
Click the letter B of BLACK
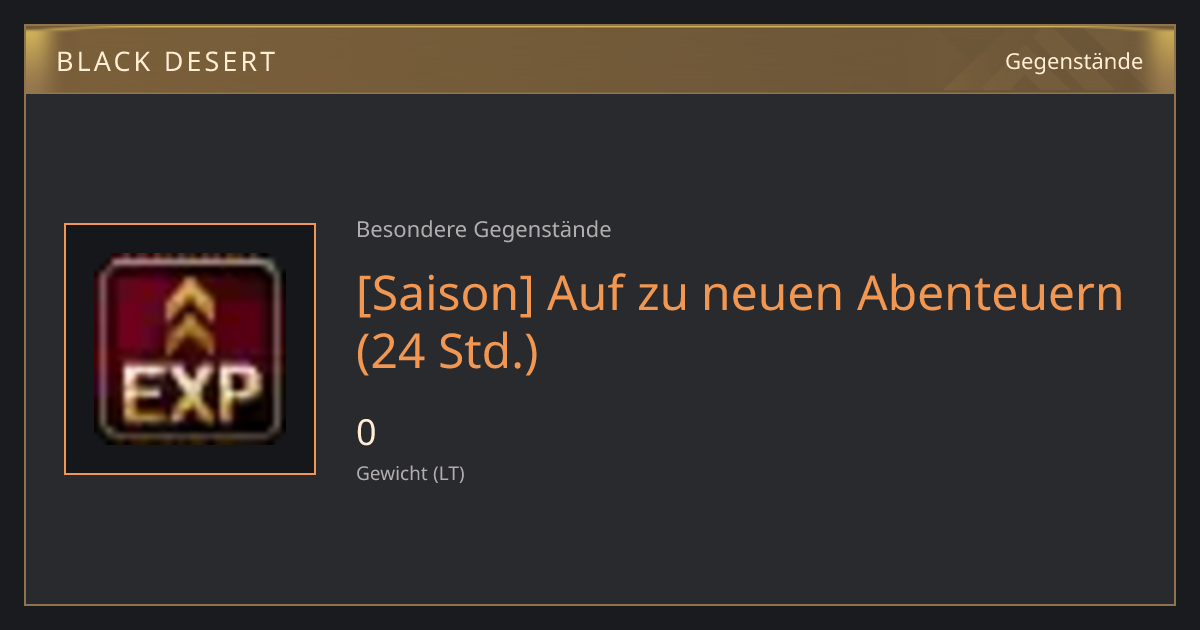pos(64,62)
